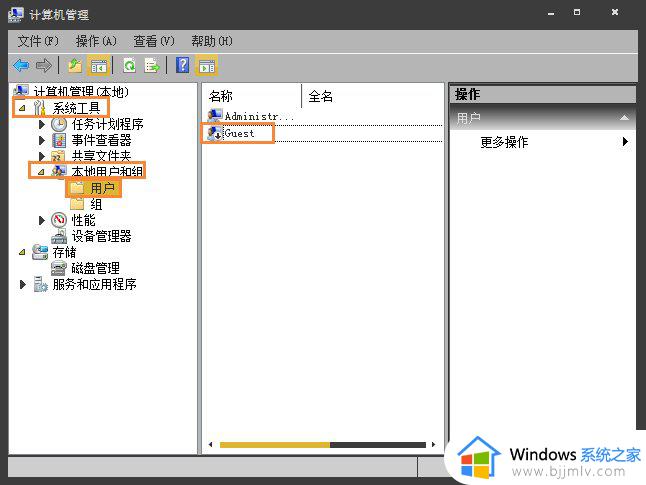
Task: Click the 事件查看器 icon
Action: (59, 140)
